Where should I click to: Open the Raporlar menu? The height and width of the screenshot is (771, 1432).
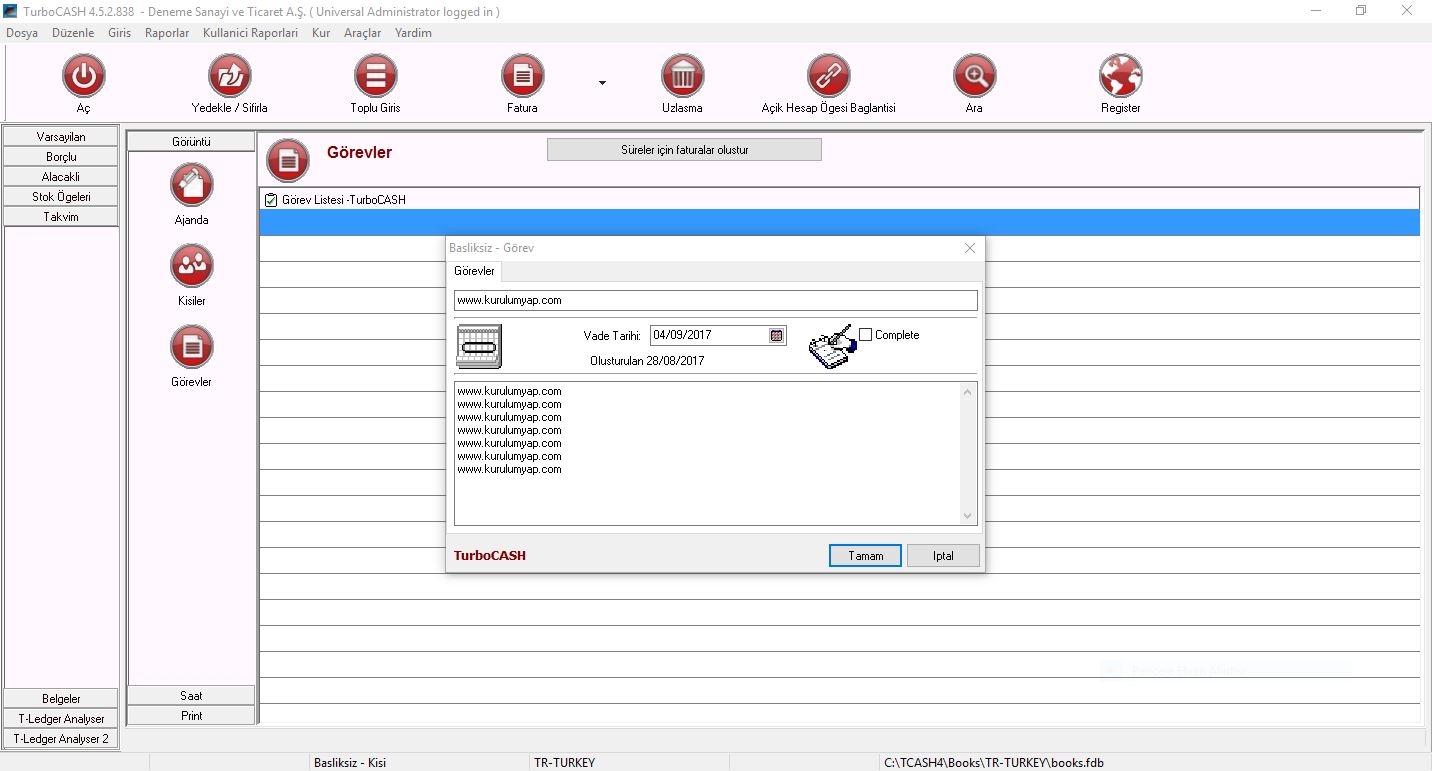(167, 33)
